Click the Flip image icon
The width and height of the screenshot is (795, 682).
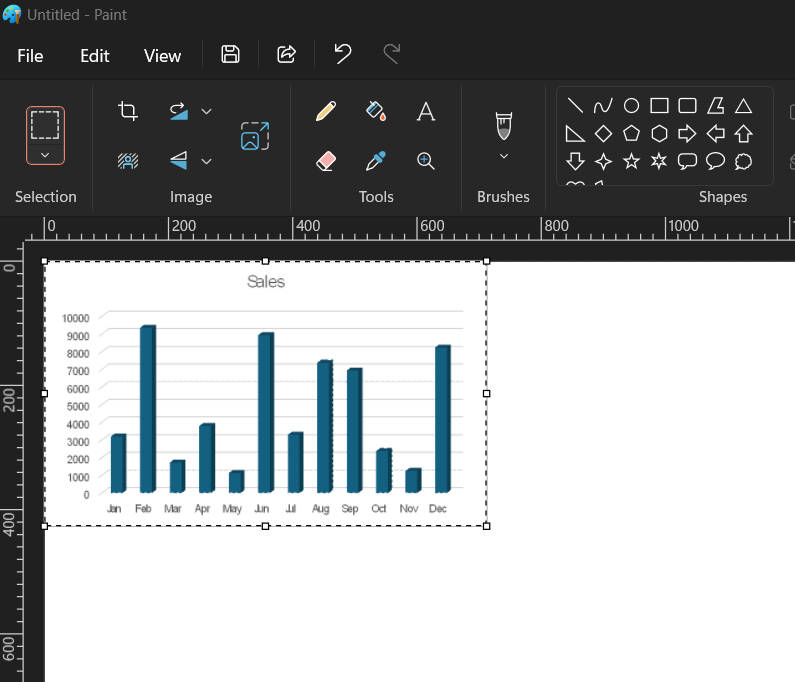(x=178, y=161)
